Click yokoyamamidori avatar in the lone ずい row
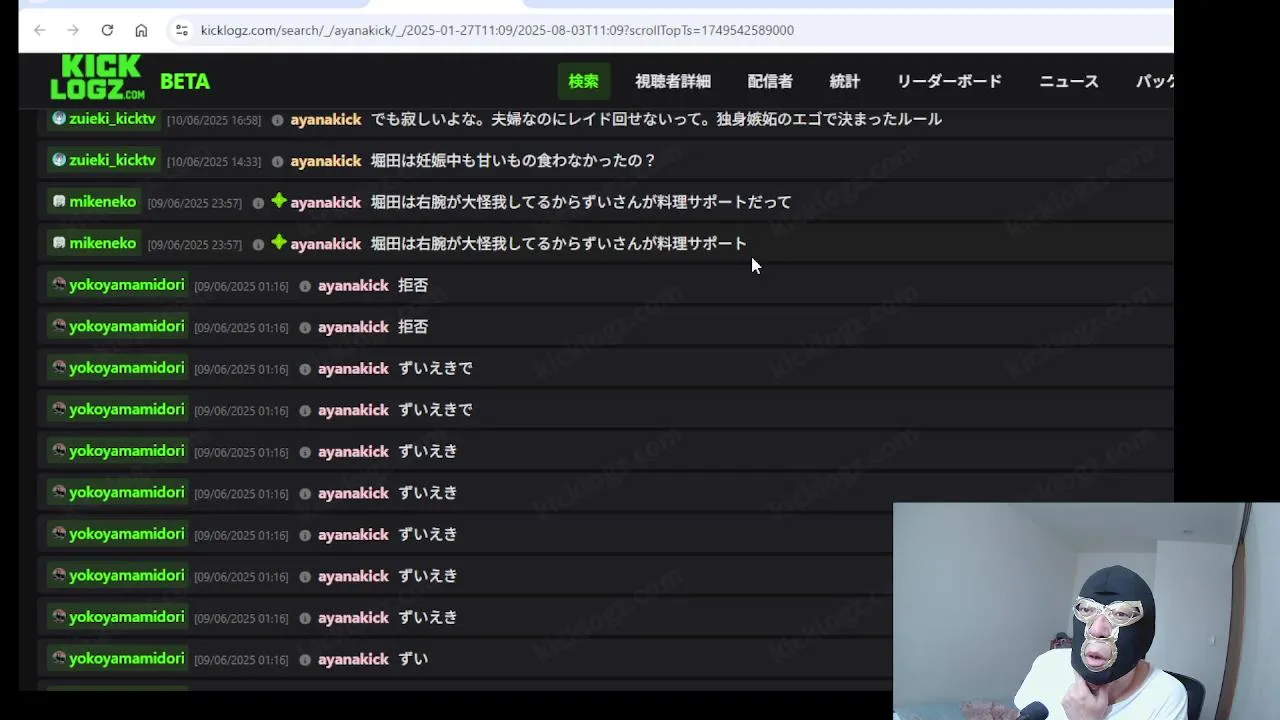The image size is (1280, 720). click(x=59, y=658)
